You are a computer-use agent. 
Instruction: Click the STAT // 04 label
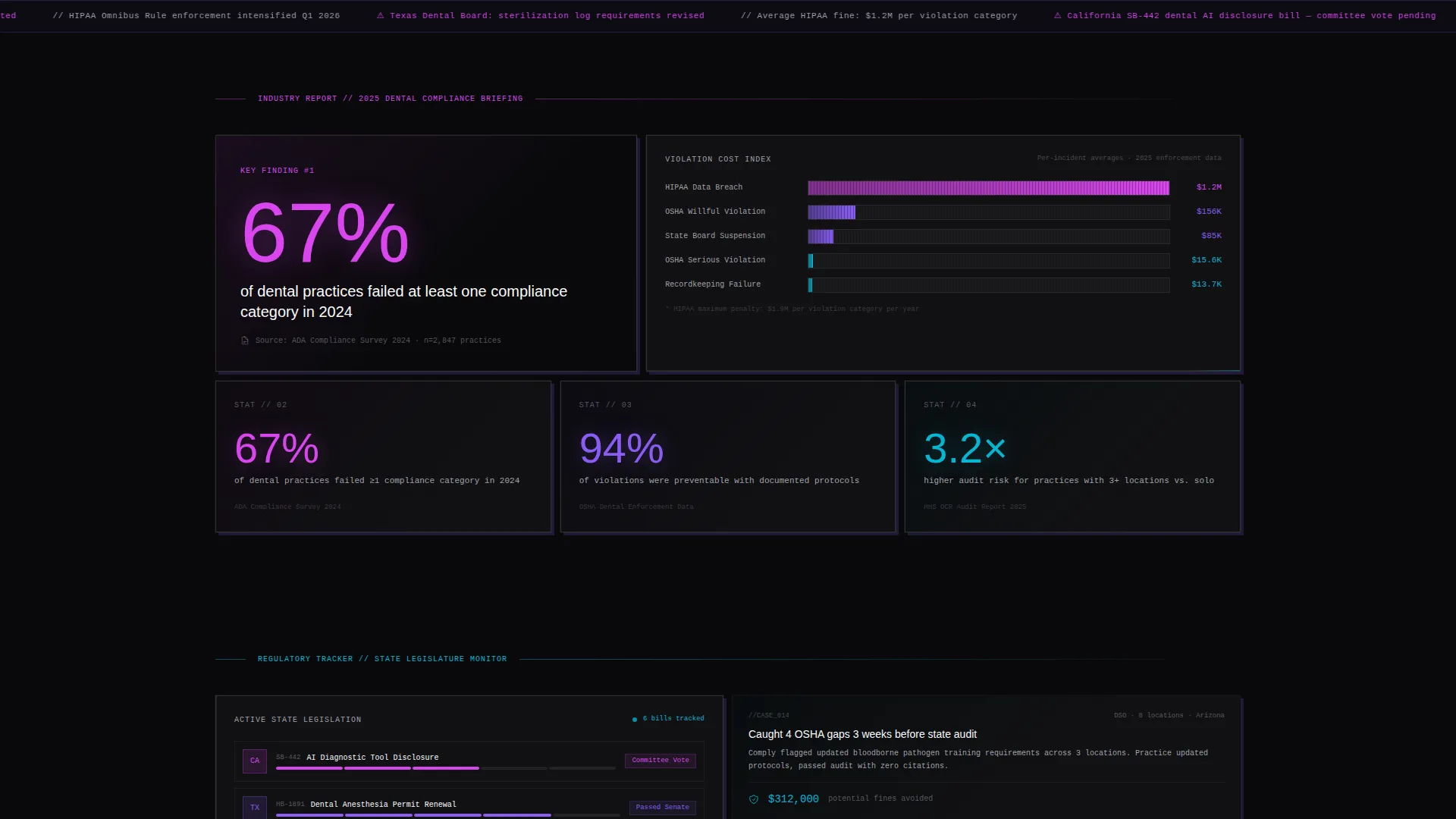pos(950,405)
